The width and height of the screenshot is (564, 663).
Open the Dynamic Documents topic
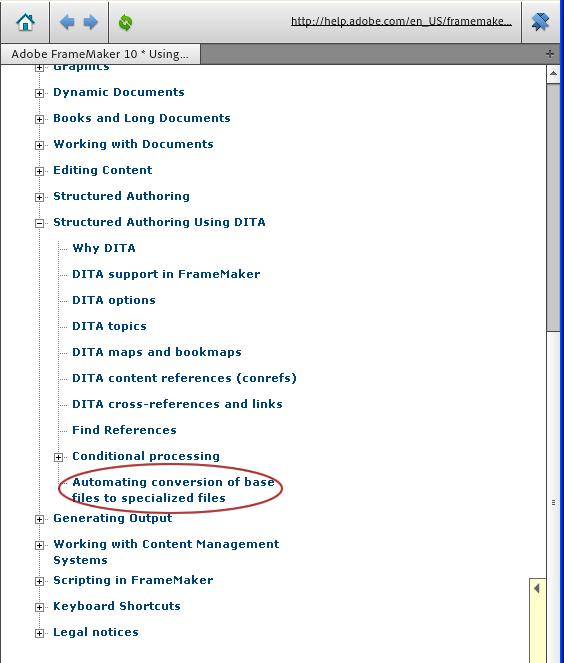(x=119, y=92)
